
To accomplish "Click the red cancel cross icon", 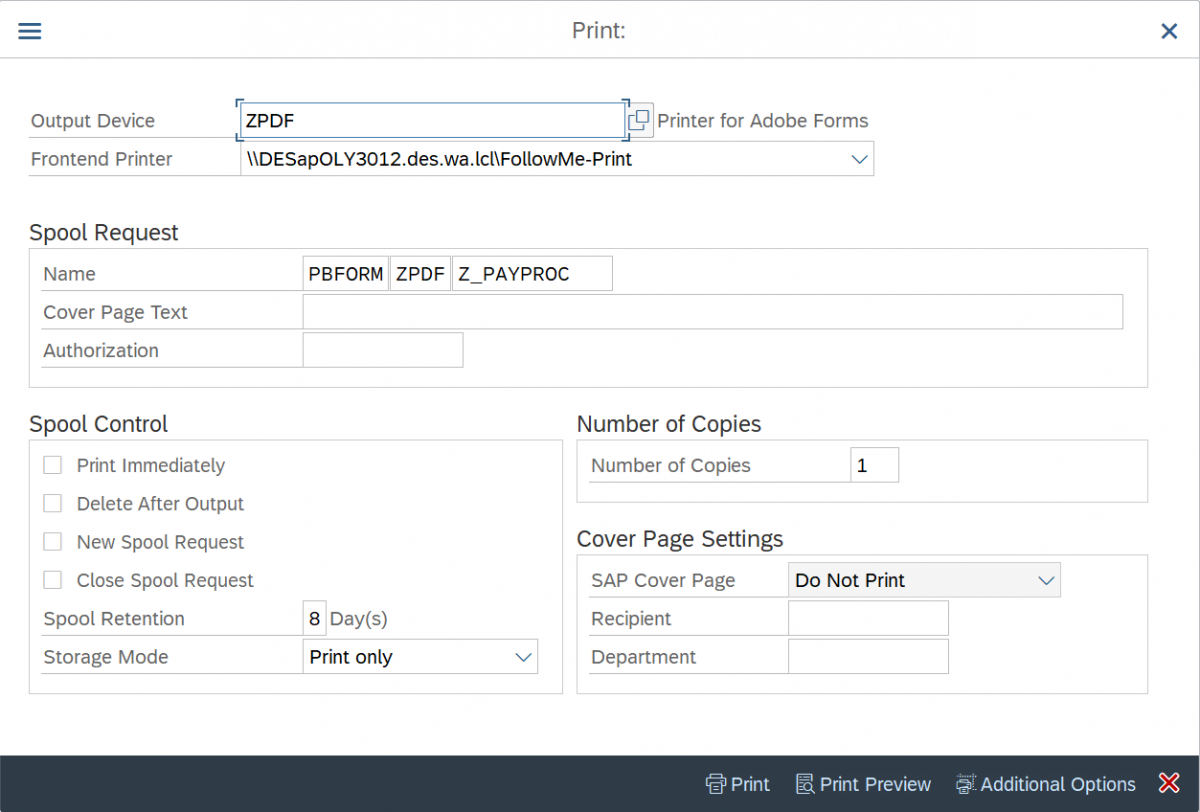I will (1168, 784).
